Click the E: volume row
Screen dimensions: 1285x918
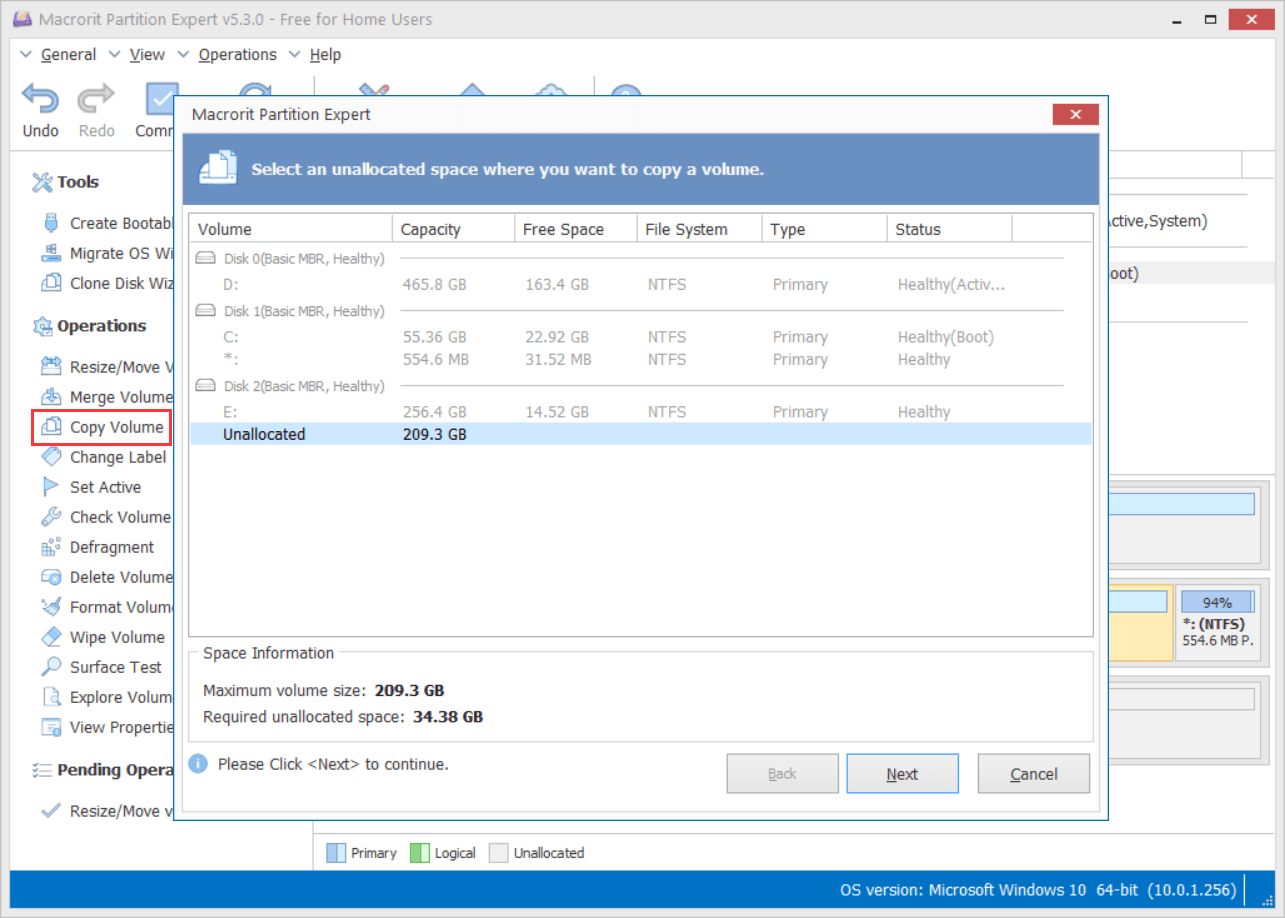pyautogui.click(x=640, y=412)
